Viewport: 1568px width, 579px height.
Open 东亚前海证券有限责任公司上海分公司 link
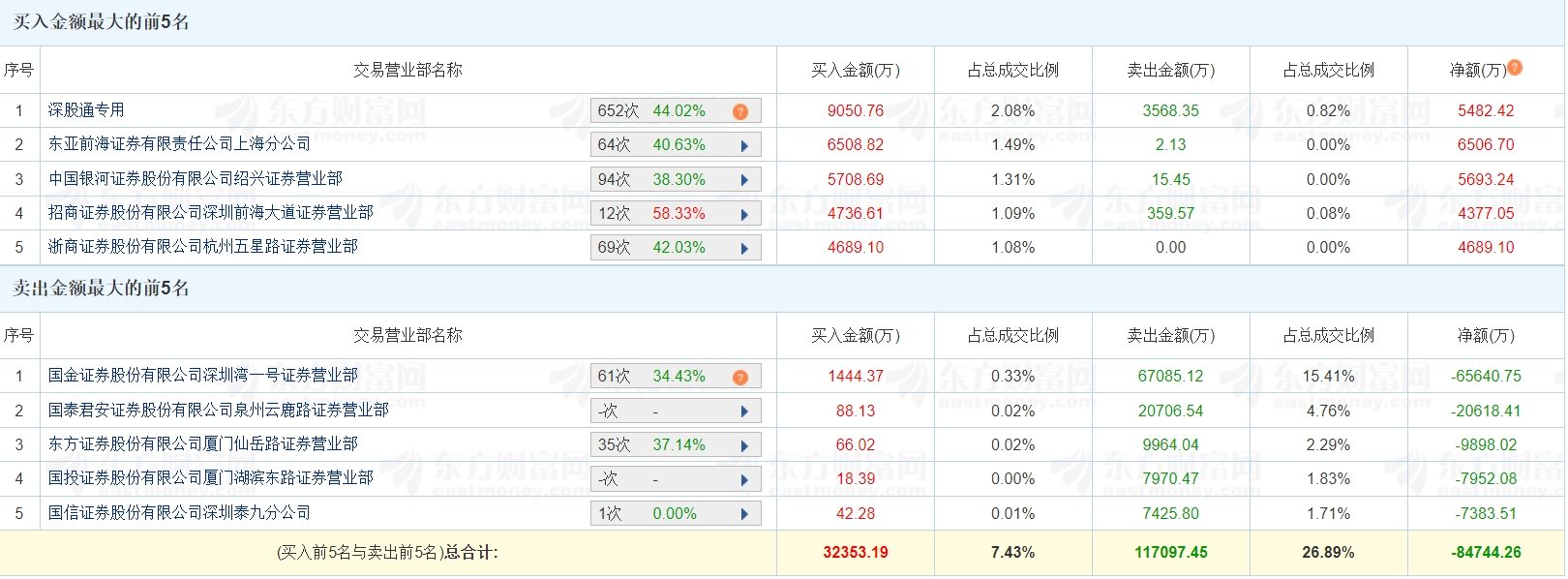pos(179,144)
